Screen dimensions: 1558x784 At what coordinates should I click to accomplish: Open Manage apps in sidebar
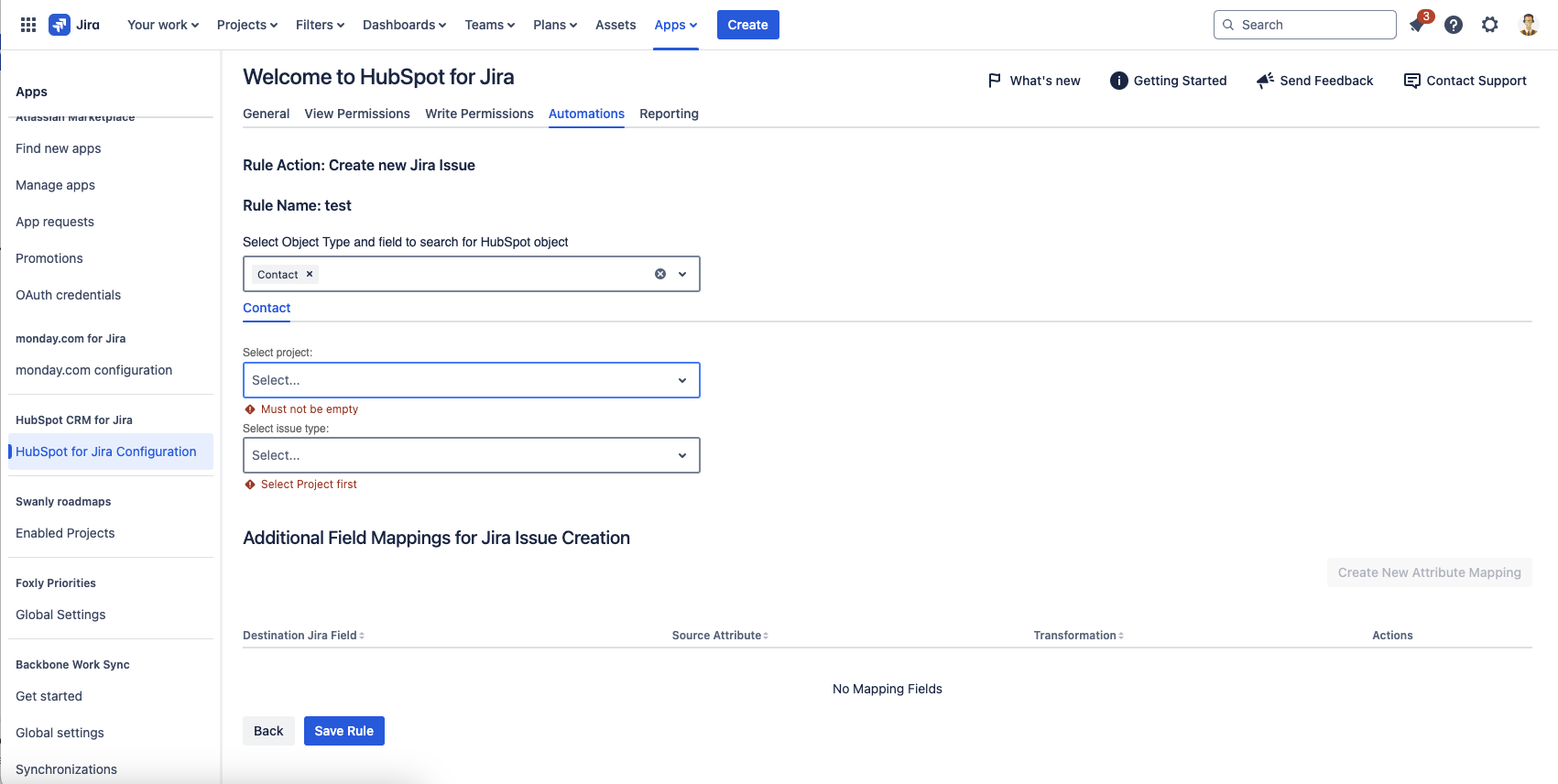[55, 185]
